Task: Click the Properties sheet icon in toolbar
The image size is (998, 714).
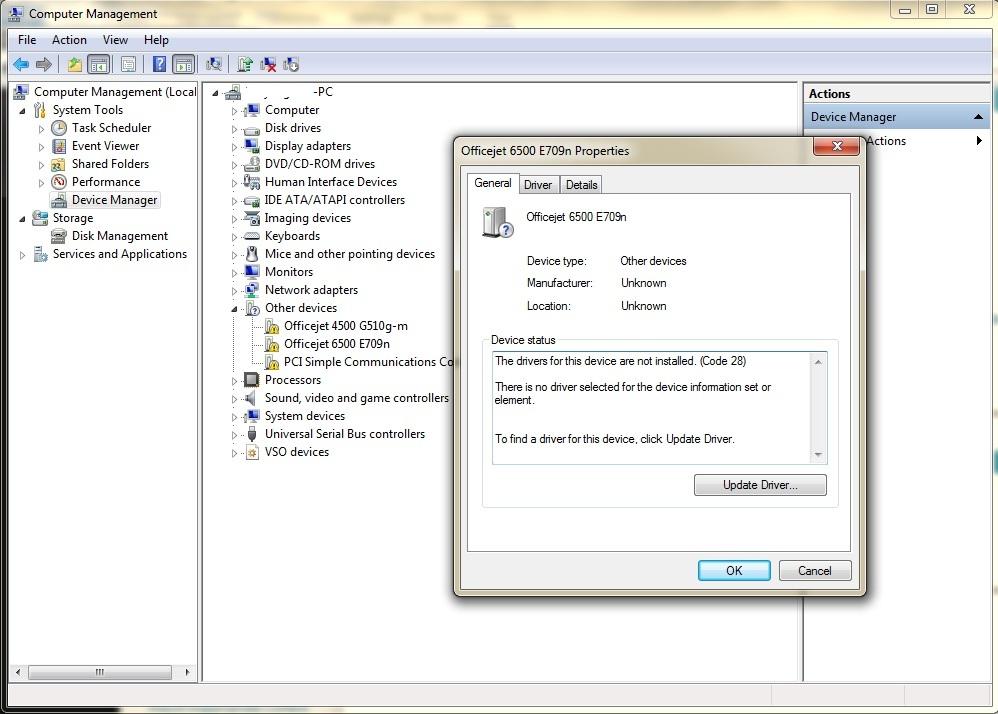Action: click(128, 65)
